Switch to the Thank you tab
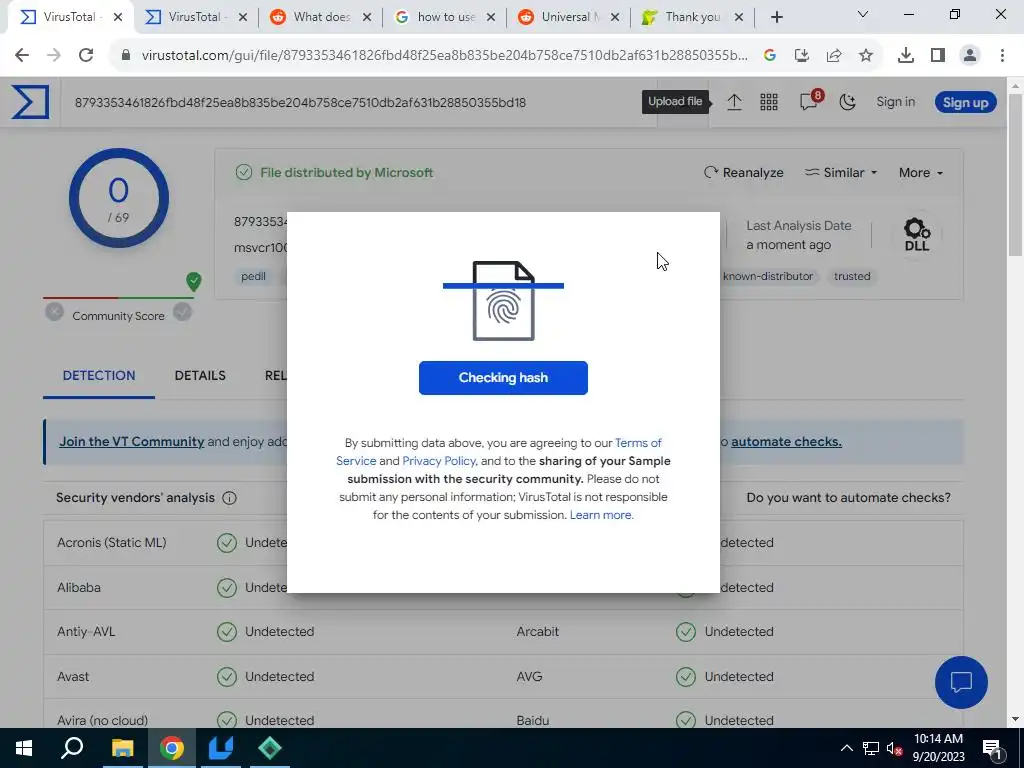This screenshot has width=1024, height=768. (692, 17)
